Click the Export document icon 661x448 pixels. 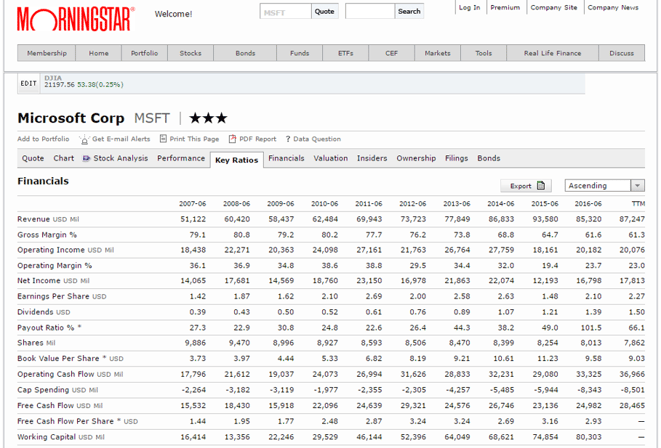tap(541, 185)
